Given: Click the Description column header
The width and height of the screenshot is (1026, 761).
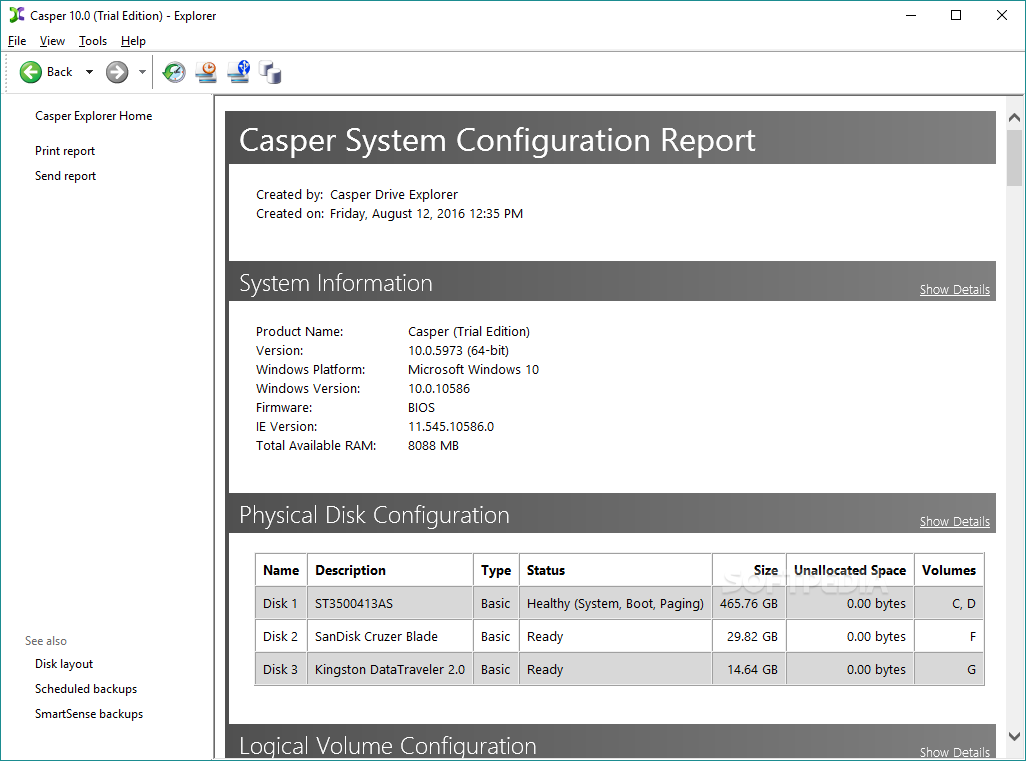Looking at the screenshot, I should tap(390, 570).
